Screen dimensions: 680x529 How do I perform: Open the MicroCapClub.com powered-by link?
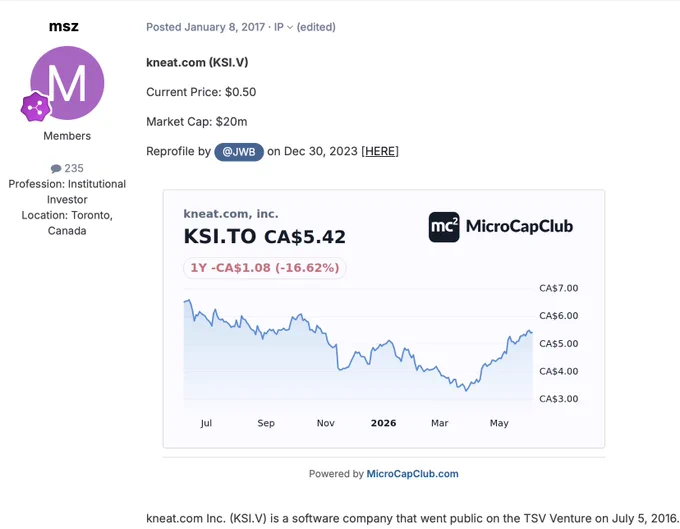pos(412,473)
